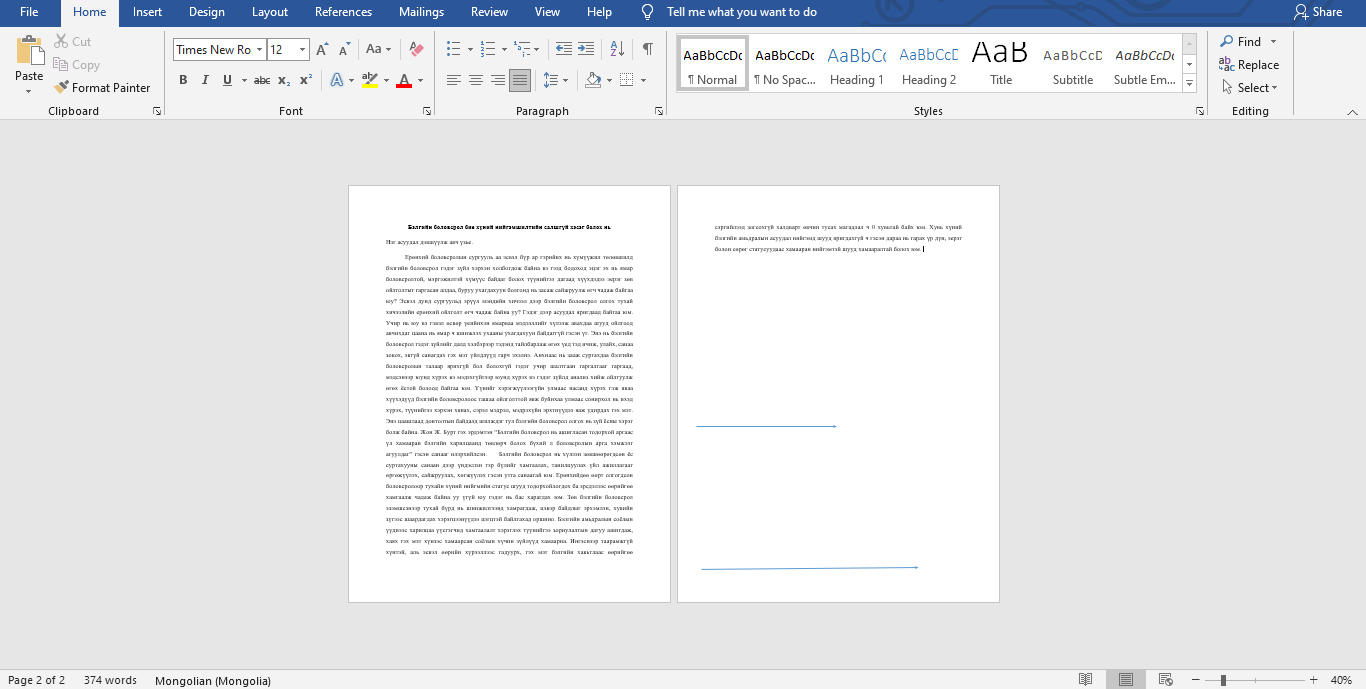Switch to the Insert tab
The width and height of the screenshot is (1366, 689).
[147, 12]
